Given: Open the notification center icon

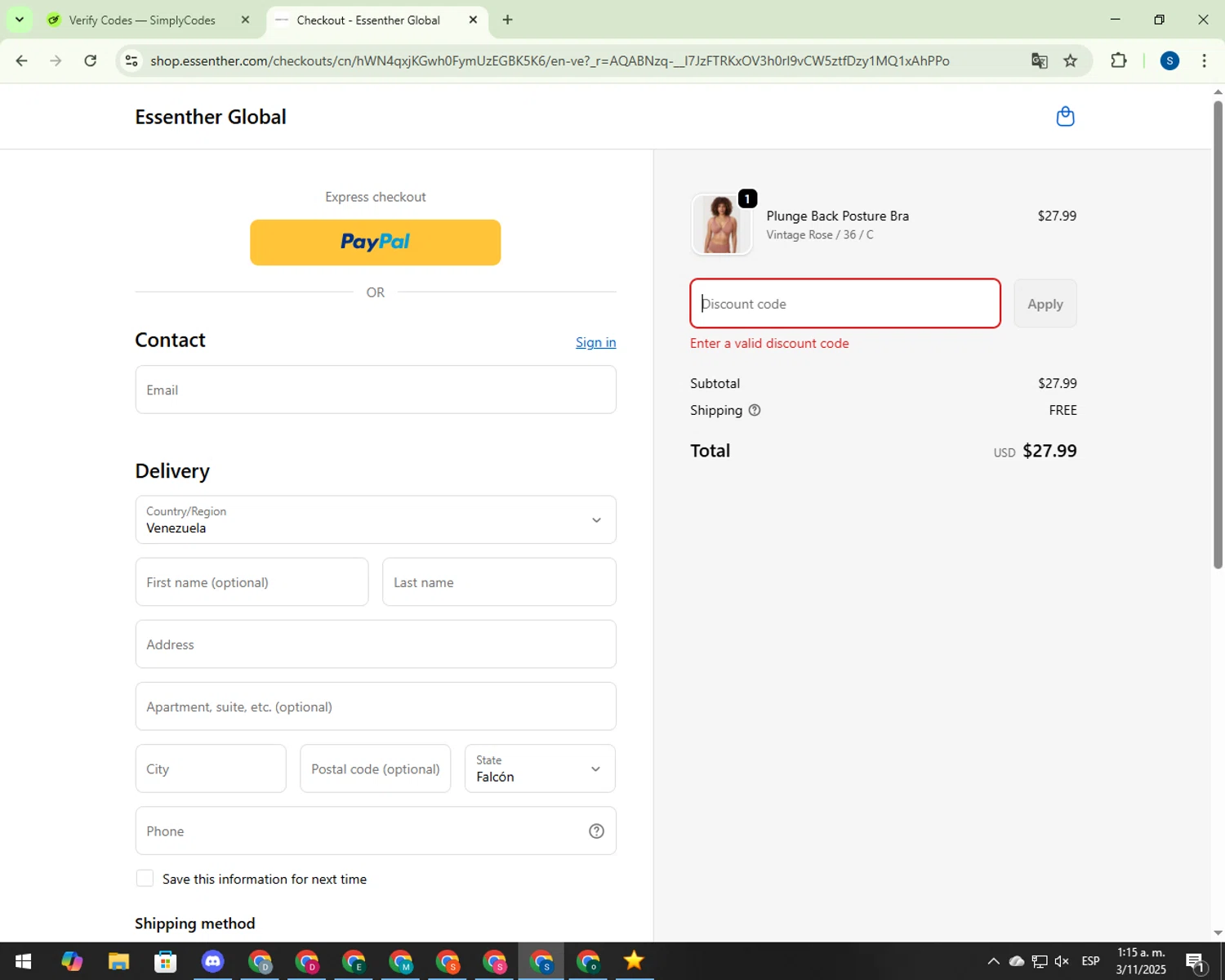Looking at the screenshot, I should [x=1196, y=962].
